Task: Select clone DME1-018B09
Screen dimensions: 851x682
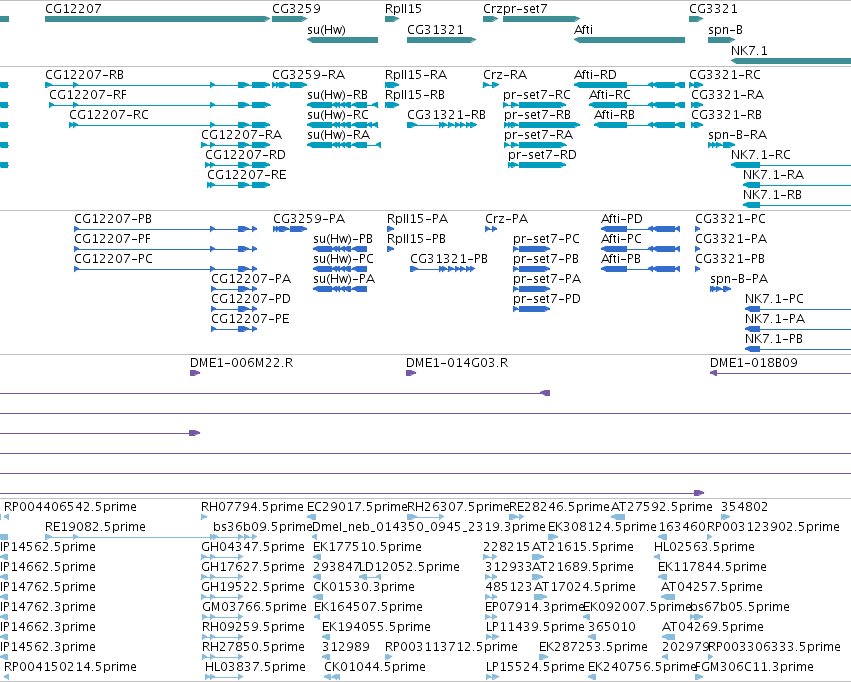Action: [x=753, y=363]
